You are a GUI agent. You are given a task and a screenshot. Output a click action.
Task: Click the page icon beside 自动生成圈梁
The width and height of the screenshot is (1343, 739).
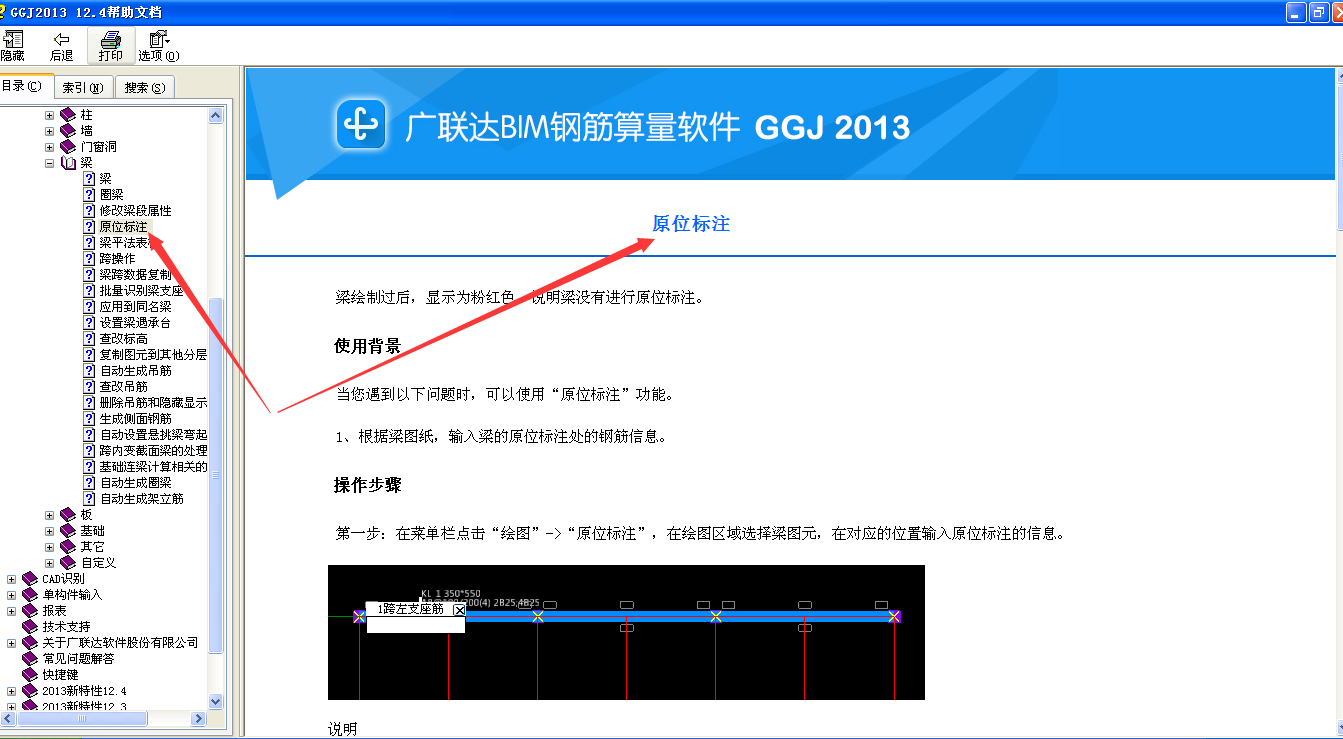pyautogui.click(x=90, y=483)
